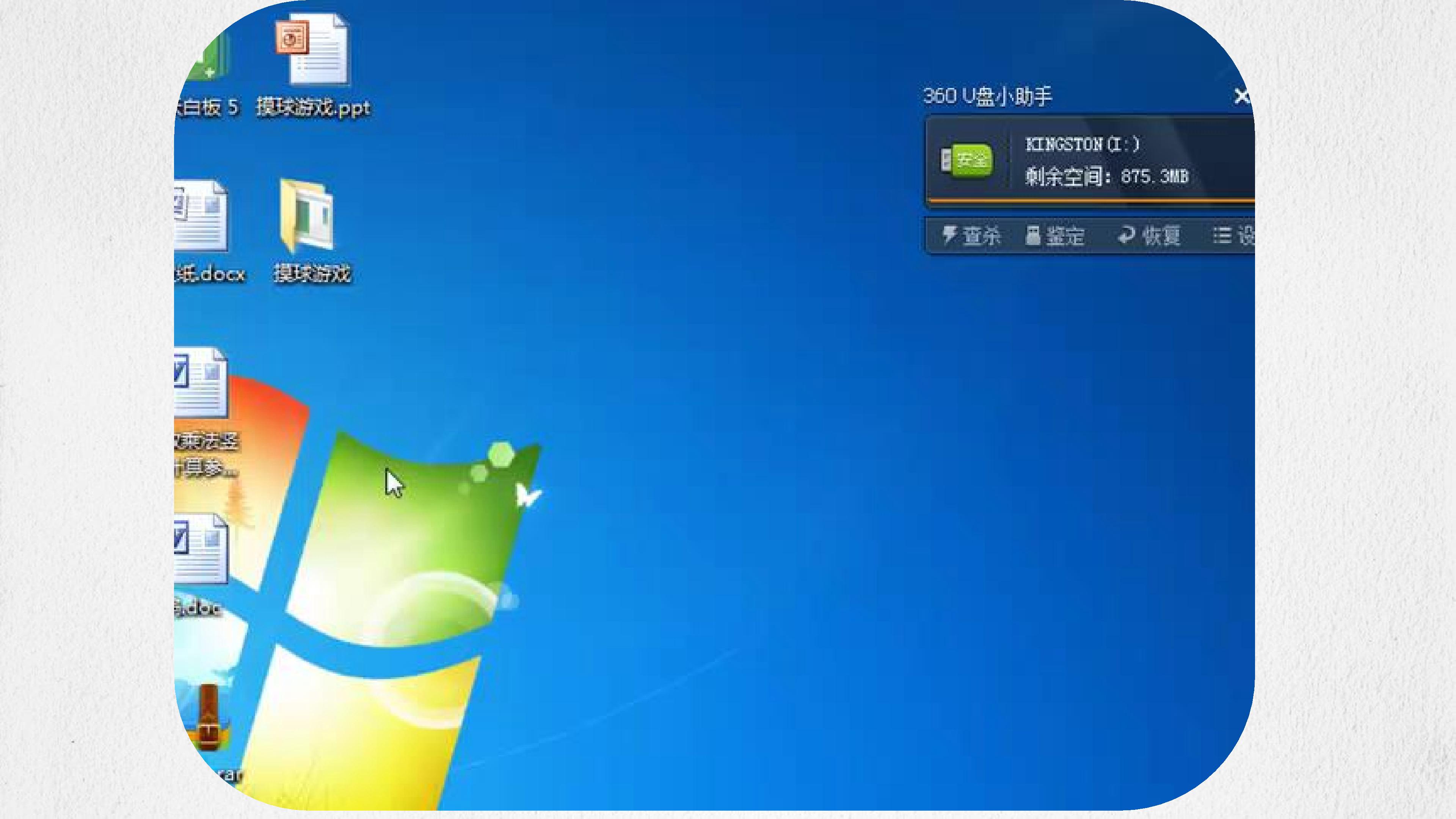The width and height of the screenshot is (1456, 819).
Task: Click the 剩余空间: 875.3MB free space text
Action: (x=1107, y=176)
